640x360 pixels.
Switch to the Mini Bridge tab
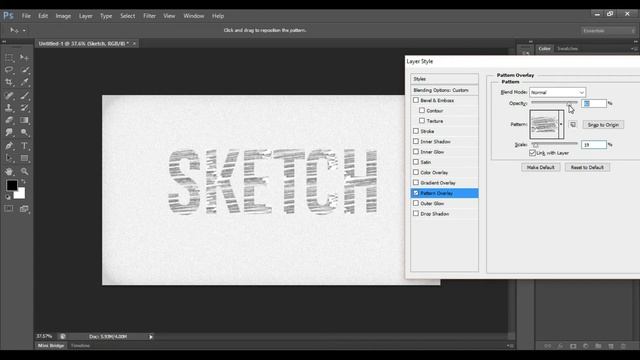pyautogui.click(x=51, y=346)
